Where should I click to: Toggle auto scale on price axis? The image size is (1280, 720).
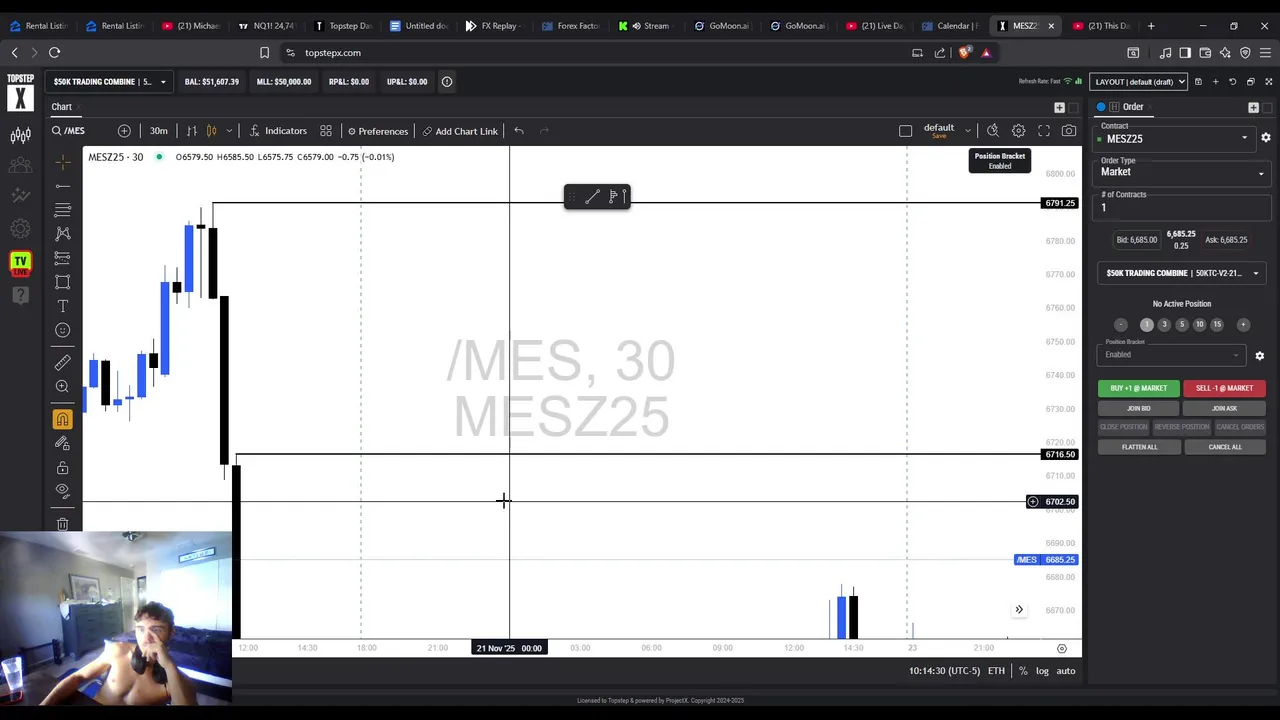click(1066, 671)
